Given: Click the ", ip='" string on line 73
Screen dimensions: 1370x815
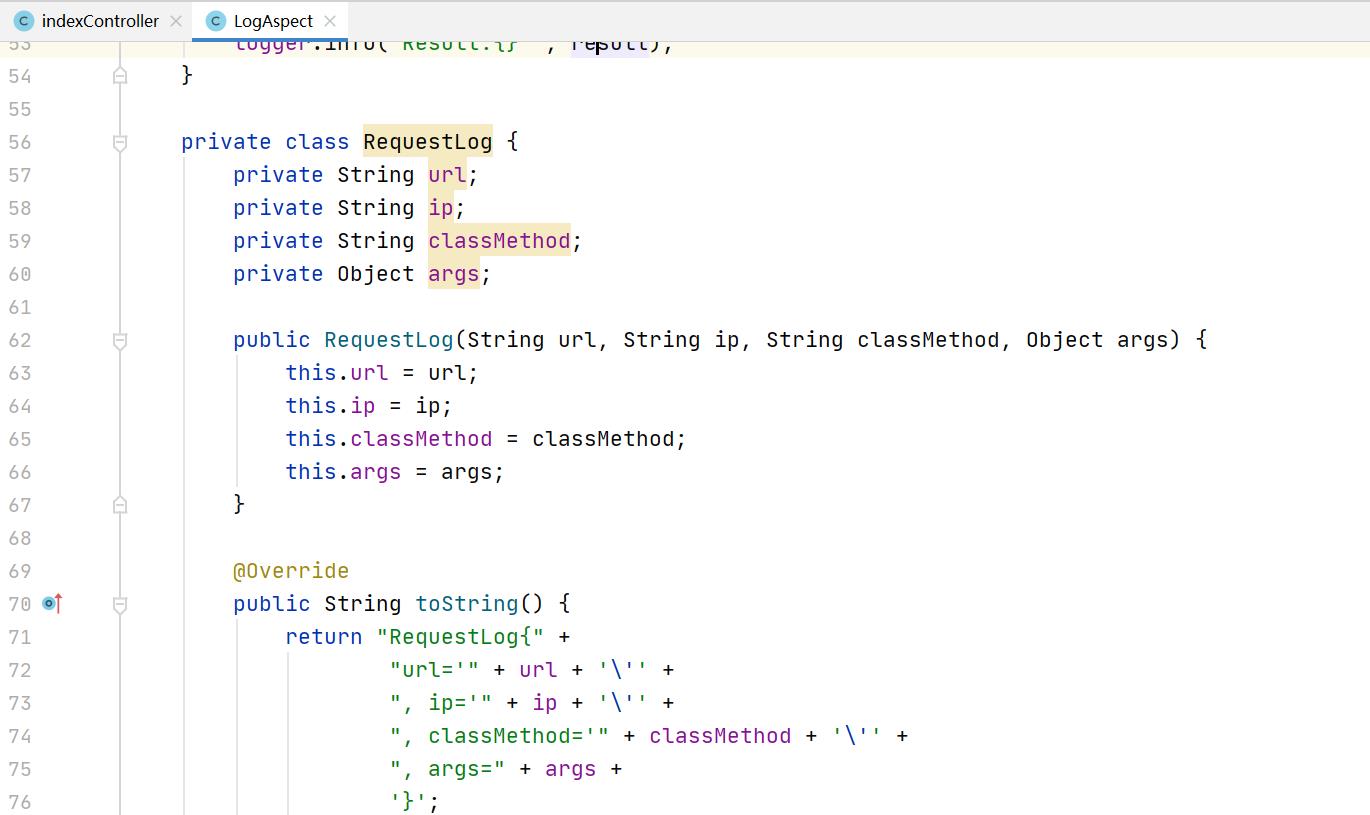Looking at the screenshot, I should [x=441, y=703].
